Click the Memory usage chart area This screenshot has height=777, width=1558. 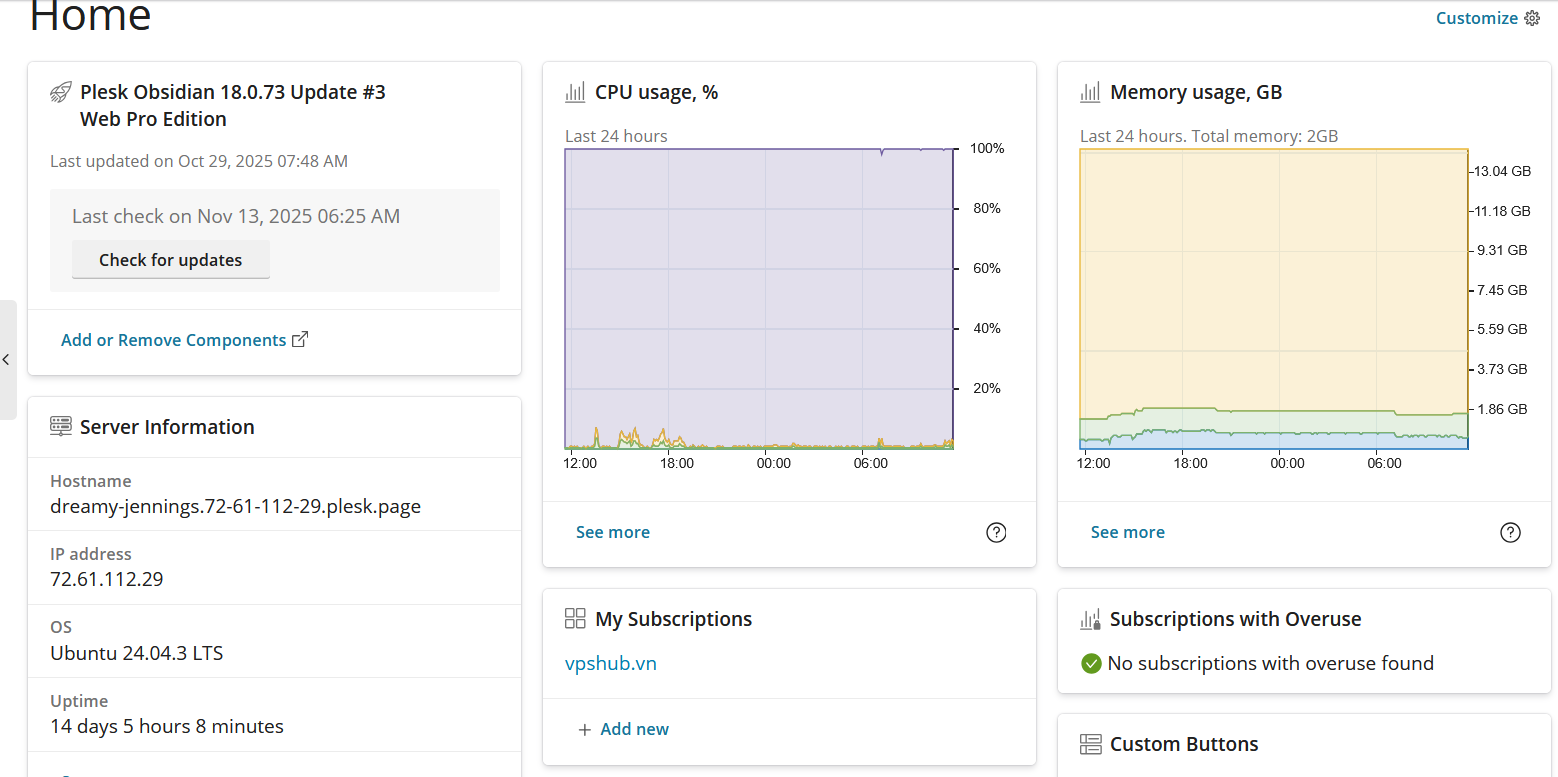click(x=1274, y=299)
